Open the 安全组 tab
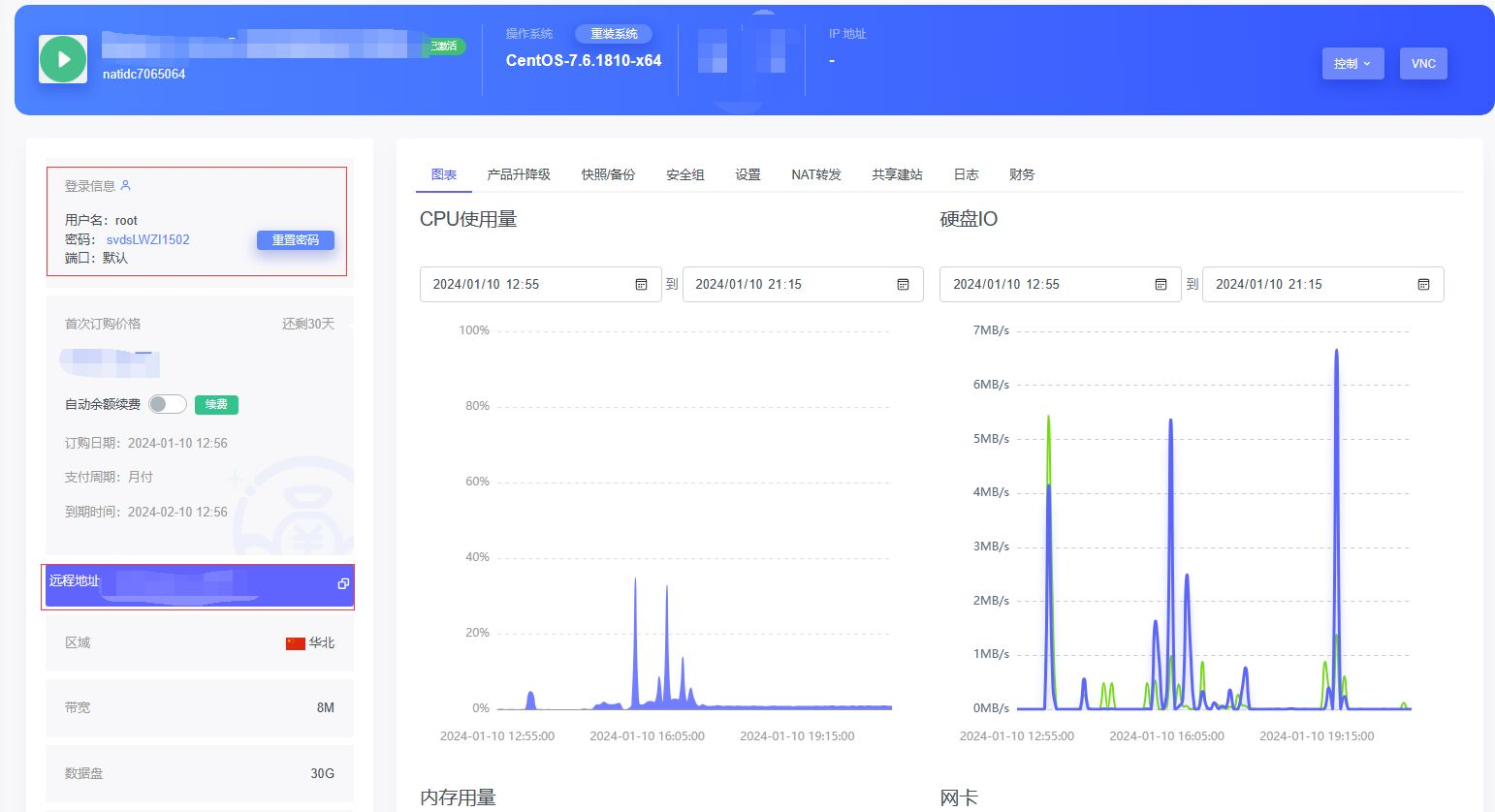The height and width of the screenshot is (812, 1495). click(x=684, y=174)
